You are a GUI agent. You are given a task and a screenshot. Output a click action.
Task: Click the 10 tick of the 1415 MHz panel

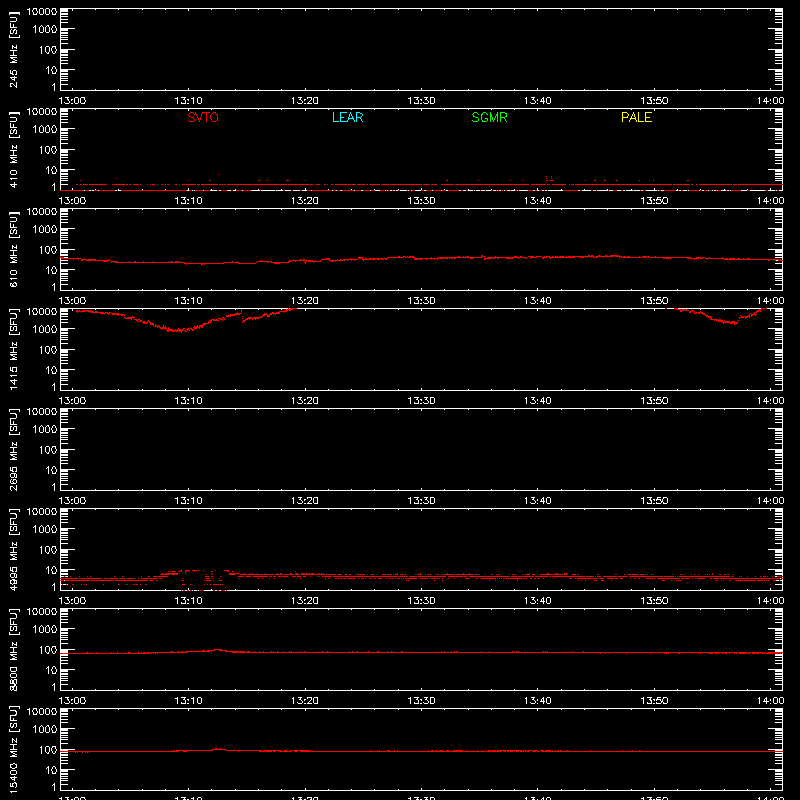pyautogui.click(x=51, y=370)
